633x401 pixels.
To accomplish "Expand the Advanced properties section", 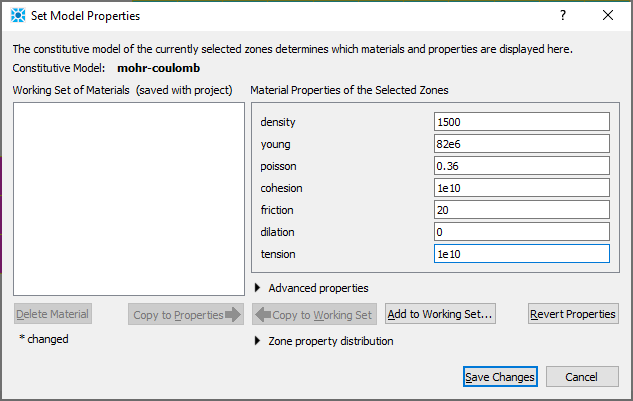I will tap(260, 288).
